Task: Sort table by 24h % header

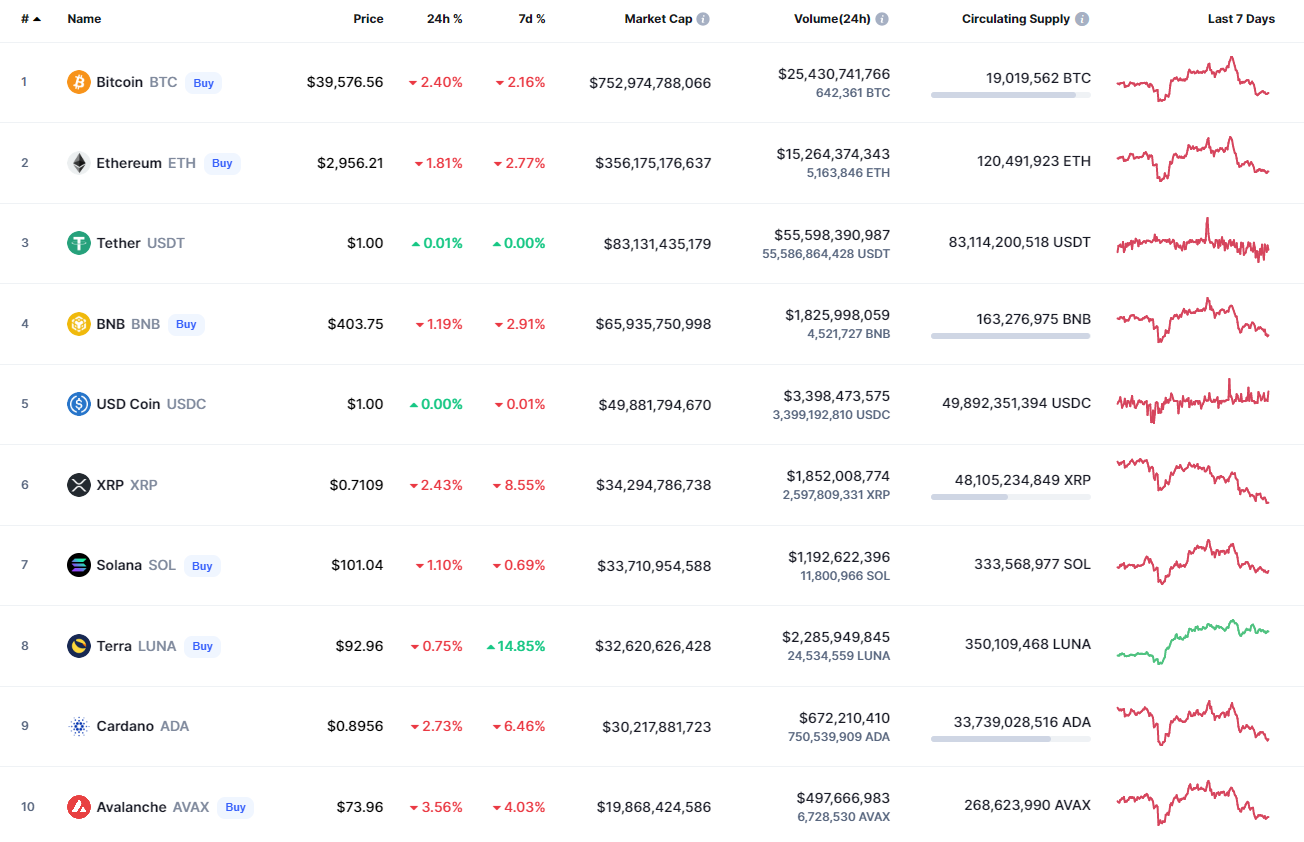Action: click(x=444, y=19)
